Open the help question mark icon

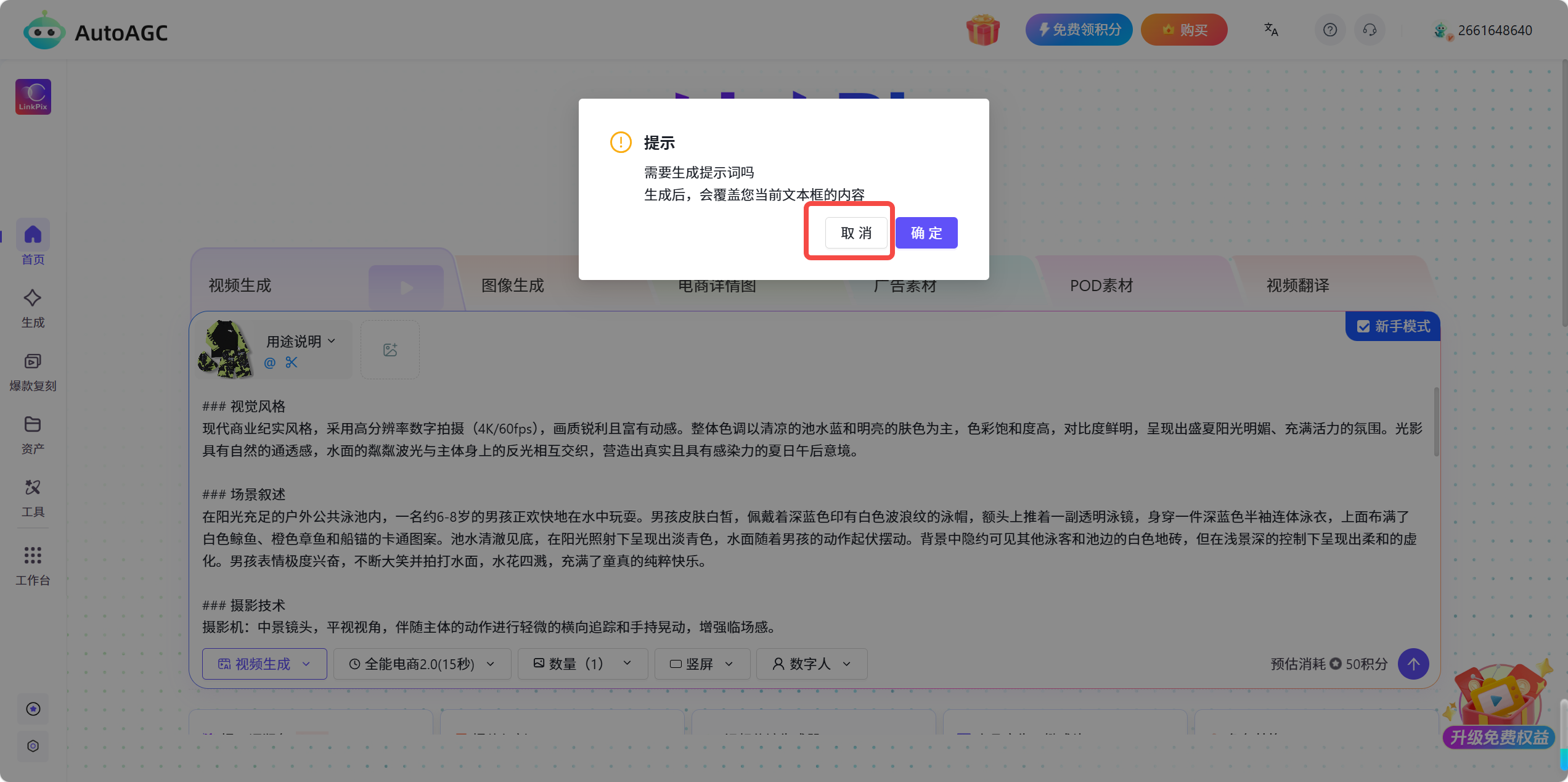(1330, 30)
